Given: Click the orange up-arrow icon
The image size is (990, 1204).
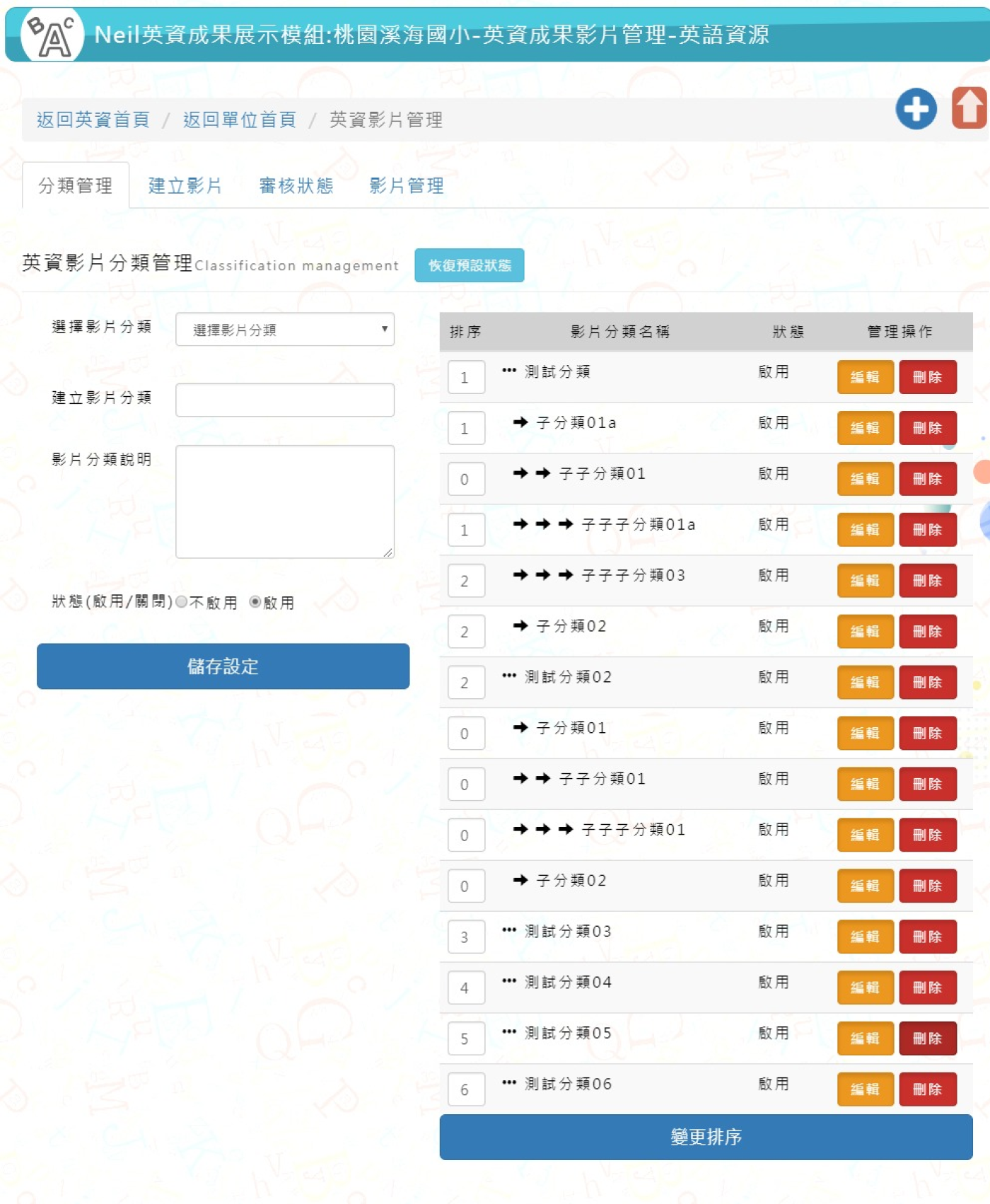Looking at the screenshot, I should click(x=968, y=108).
